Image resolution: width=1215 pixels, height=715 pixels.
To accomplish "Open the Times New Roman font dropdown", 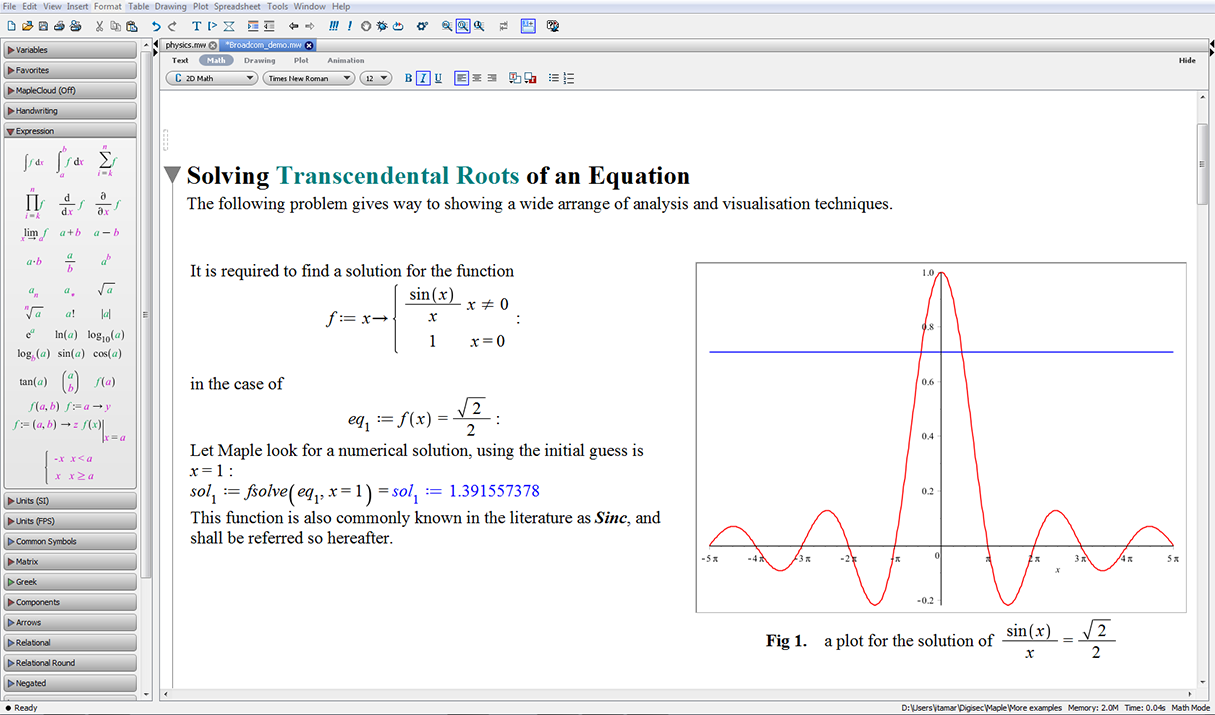I will coord(309,78).
